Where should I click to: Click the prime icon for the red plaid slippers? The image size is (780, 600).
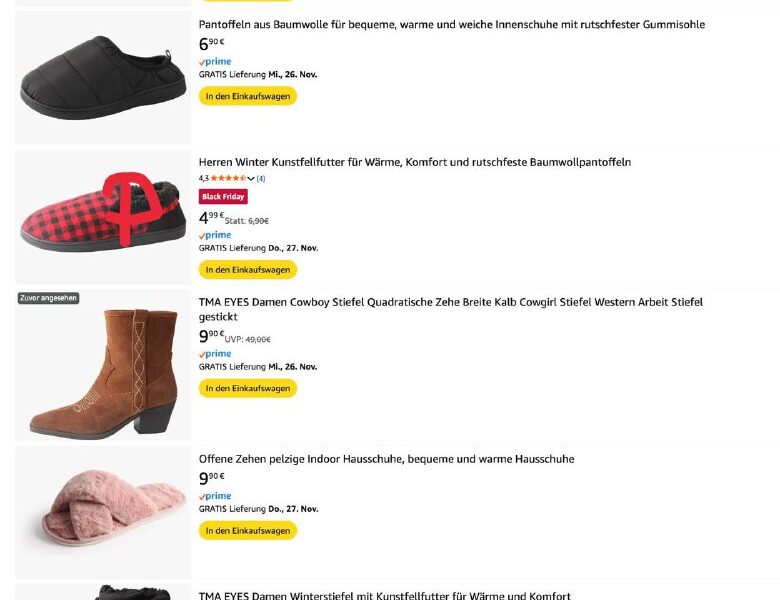click(x=215, y=236)
